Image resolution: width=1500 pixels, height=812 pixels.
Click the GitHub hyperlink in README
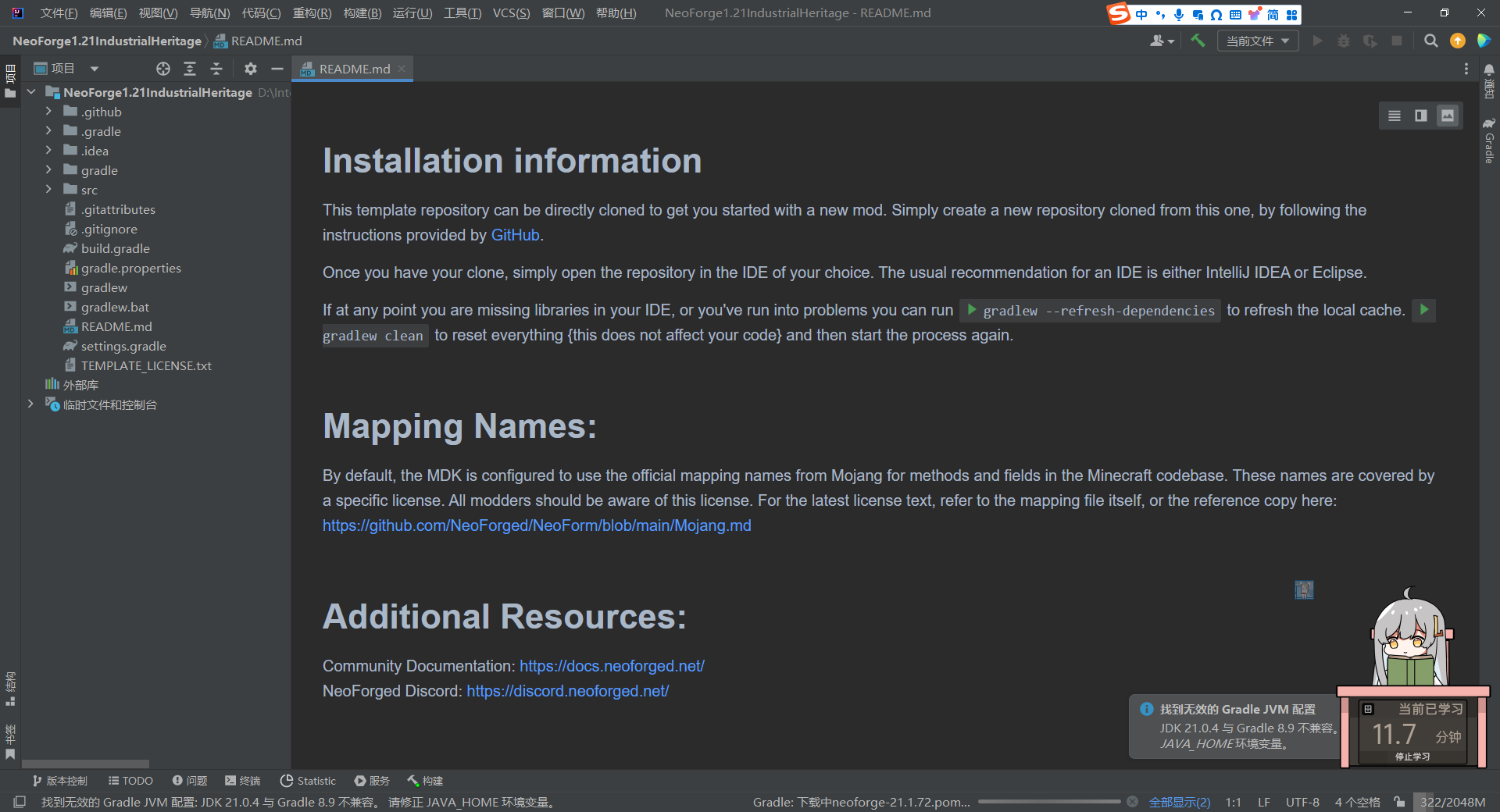click(x=515, y=235)
